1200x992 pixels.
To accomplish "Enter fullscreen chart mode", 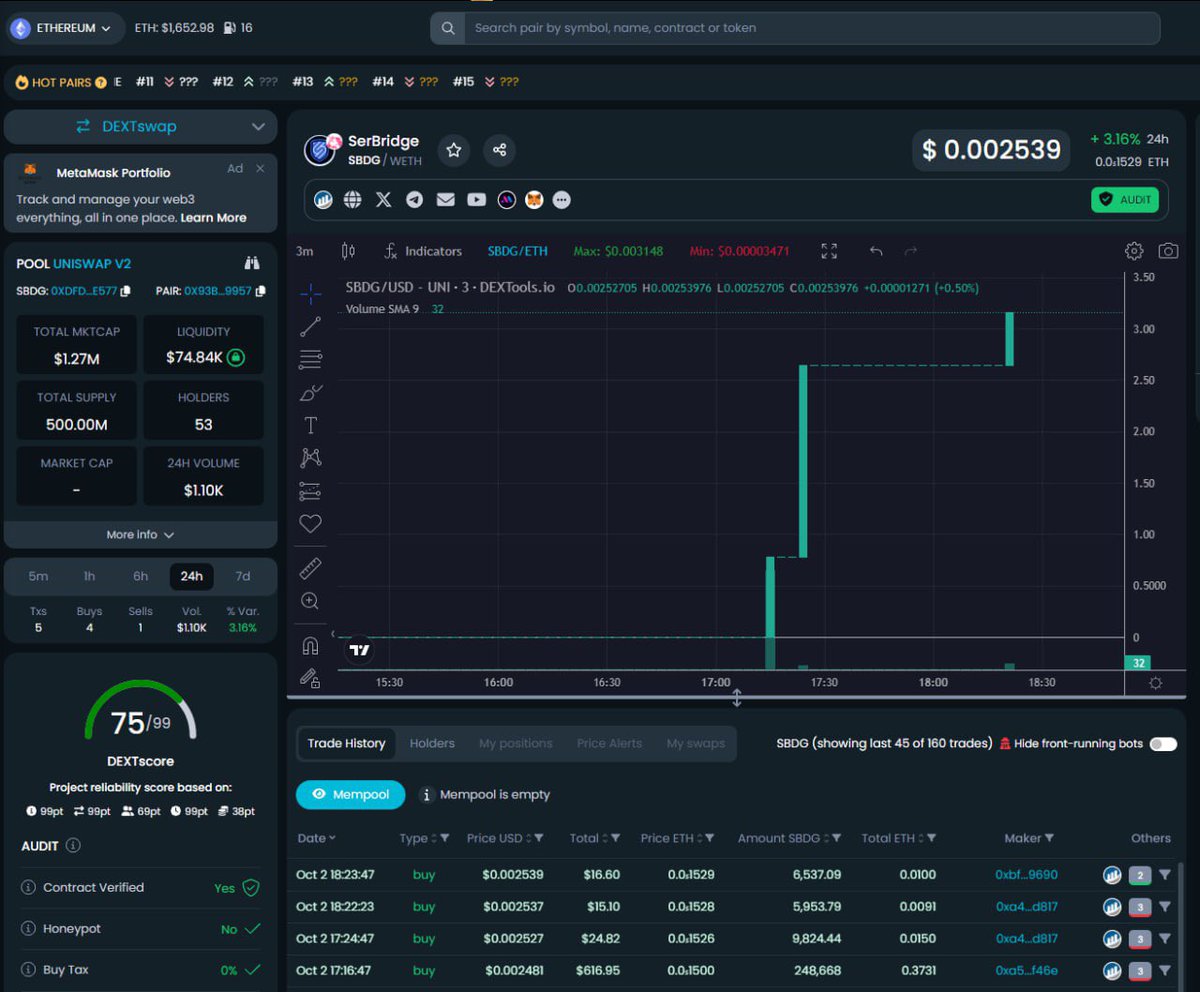I will click(x=829, y=251).
